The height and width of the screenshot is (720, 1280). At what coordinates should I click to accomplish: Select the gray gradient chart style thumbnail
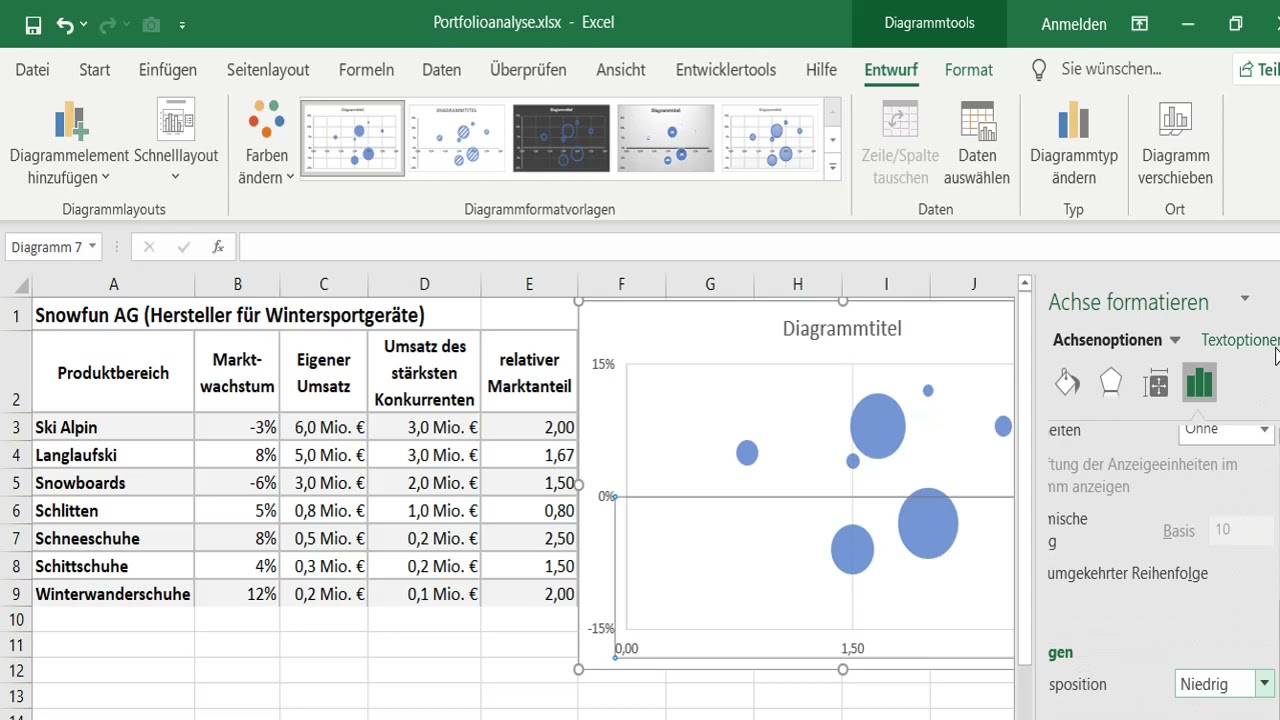(x=666, y=138)
